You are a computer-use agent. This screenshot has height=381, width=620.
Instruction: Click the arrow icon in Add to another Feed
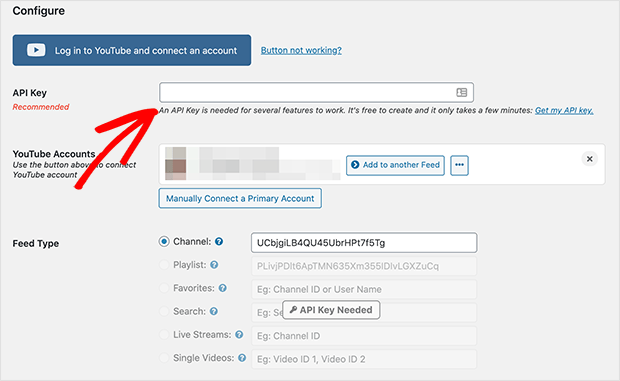355,165
